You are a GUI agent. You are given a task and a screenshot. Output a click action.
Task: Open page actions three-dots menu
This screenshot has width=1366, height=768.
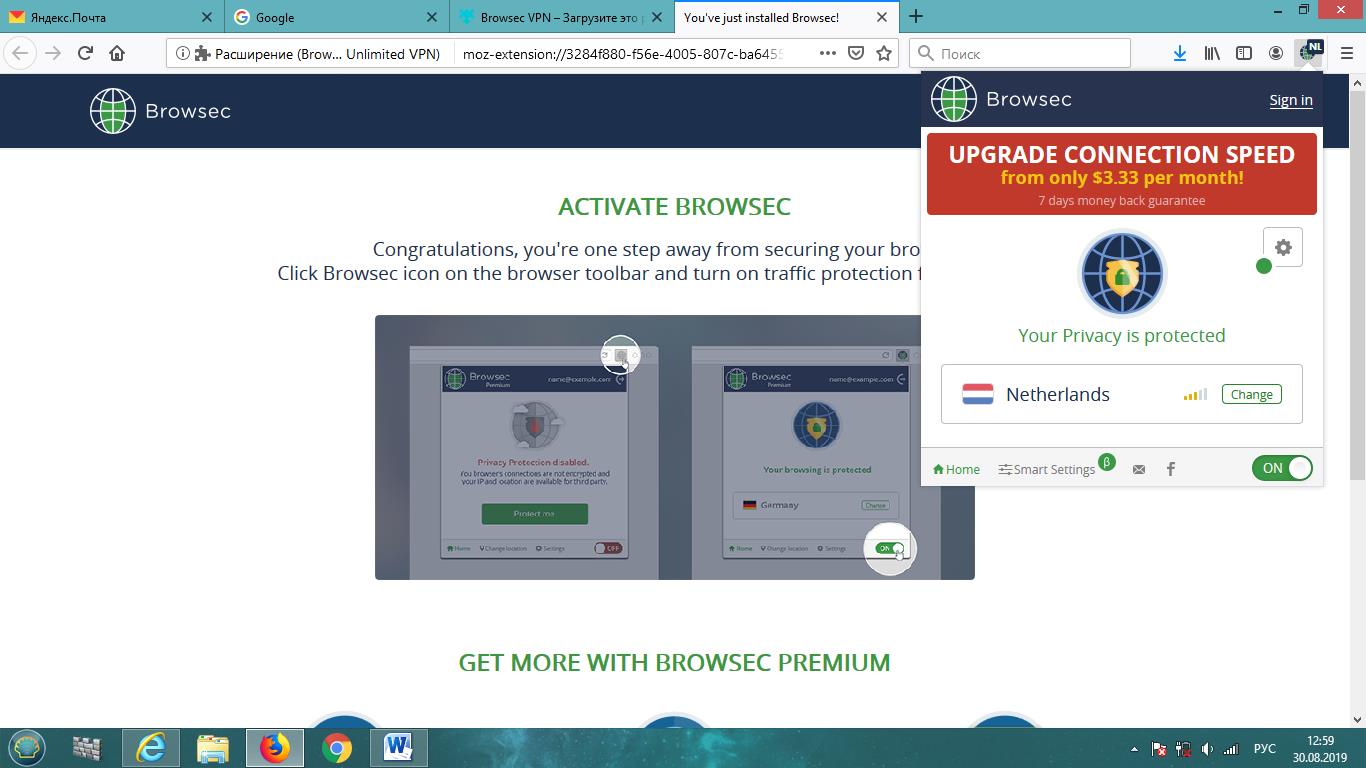[x=828, y=53]
